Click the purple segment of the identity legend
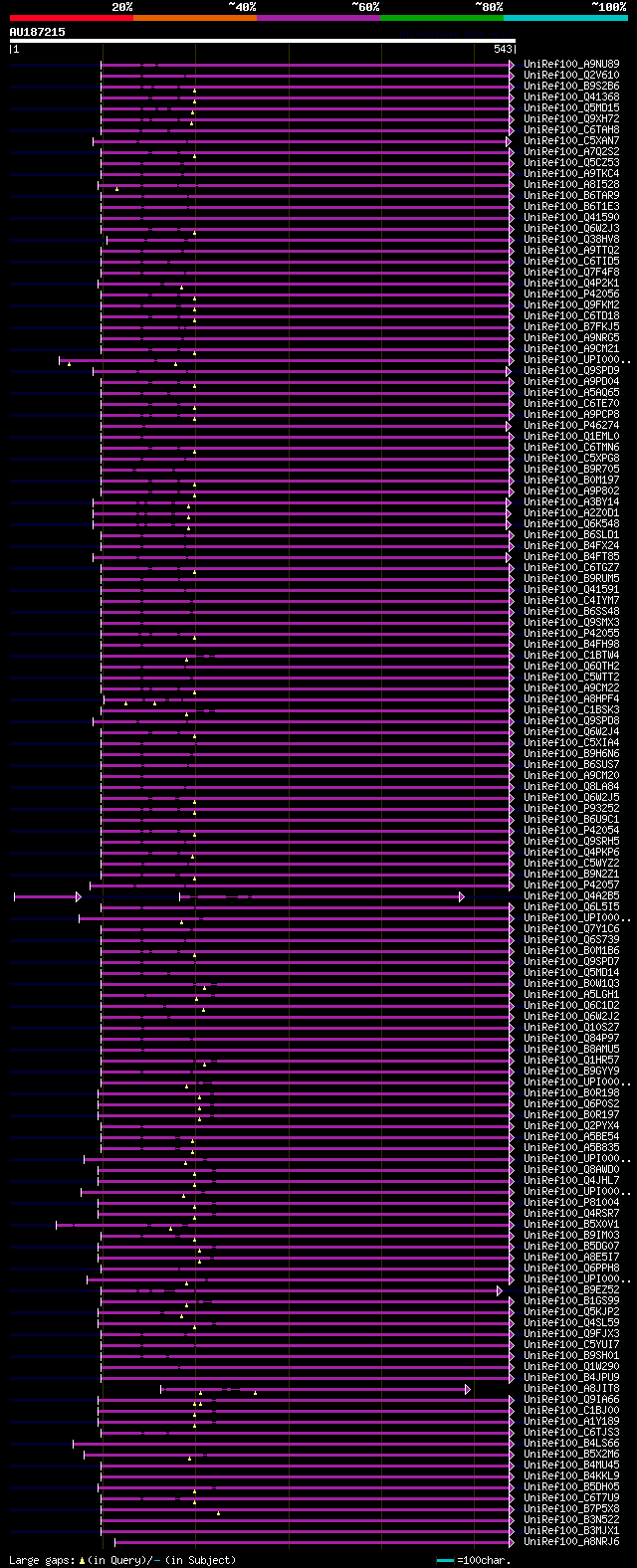 click(x=318, y=18)
